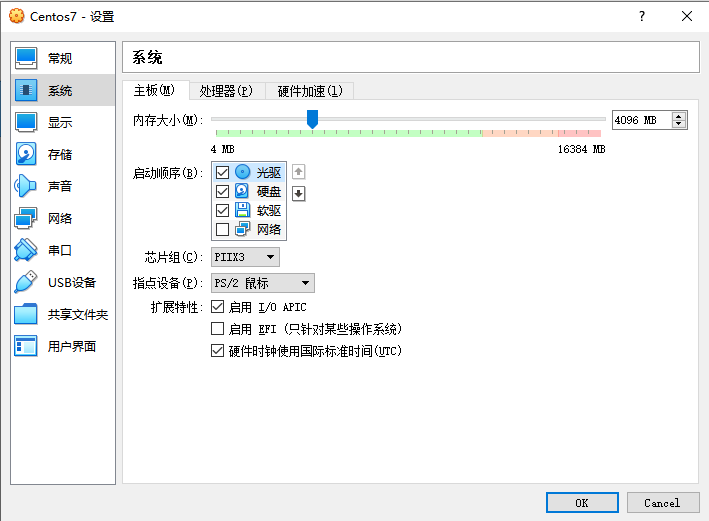Open the 常规 general settings icon
This screenshot has width=709, height=521.
(26, 58)
